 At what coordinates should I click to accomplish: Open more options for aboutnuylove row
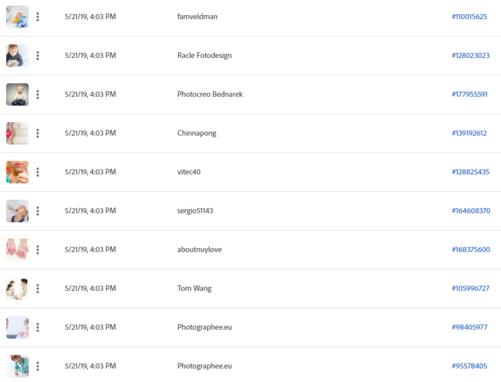coord(38,250)
